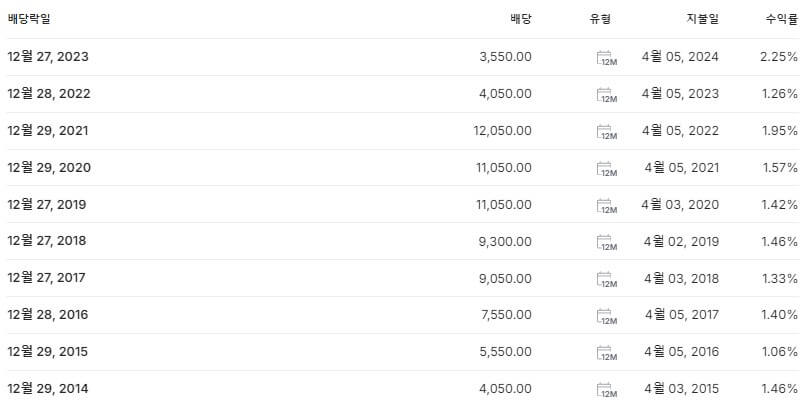Click the 12M icon for dividend 9,300.00
Image resolution: width=807 pixels, height=406 pixels.
coord(607,242)
